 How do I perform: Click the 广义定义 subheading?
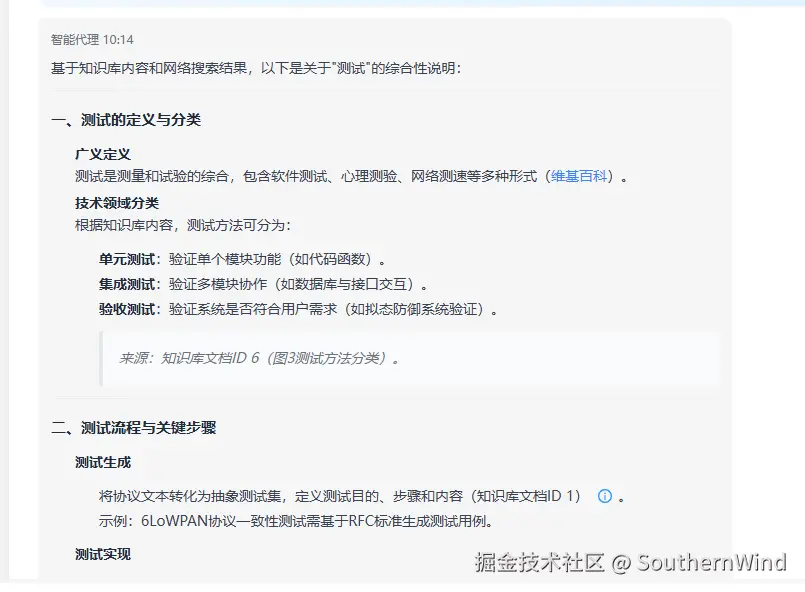tap(103, 154)
